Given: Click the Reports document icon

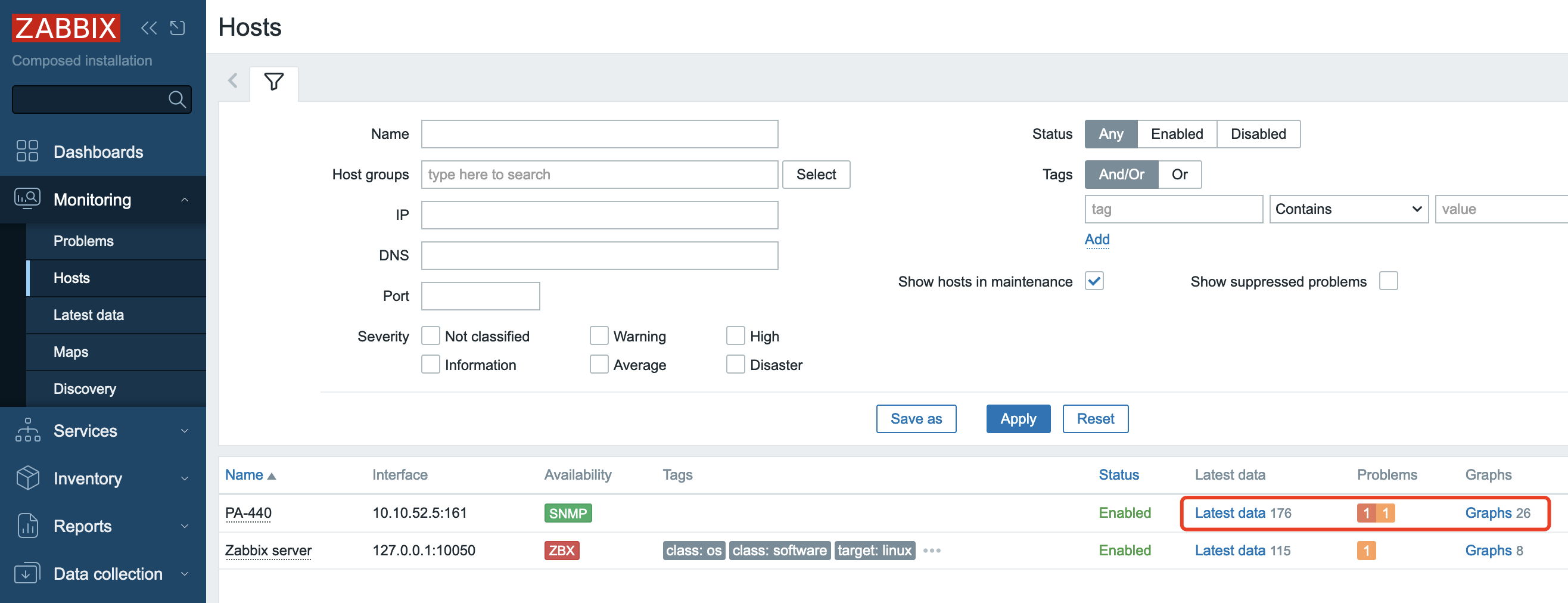Looking at the screenshot, I should (27, 526).
